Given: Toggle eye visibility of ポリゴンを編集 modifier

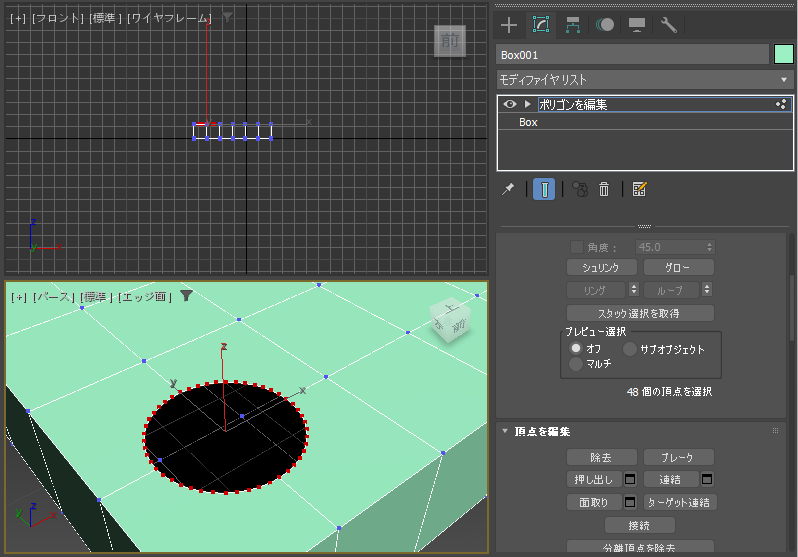Looking at the screenshot, I should [x=509, y=104].
